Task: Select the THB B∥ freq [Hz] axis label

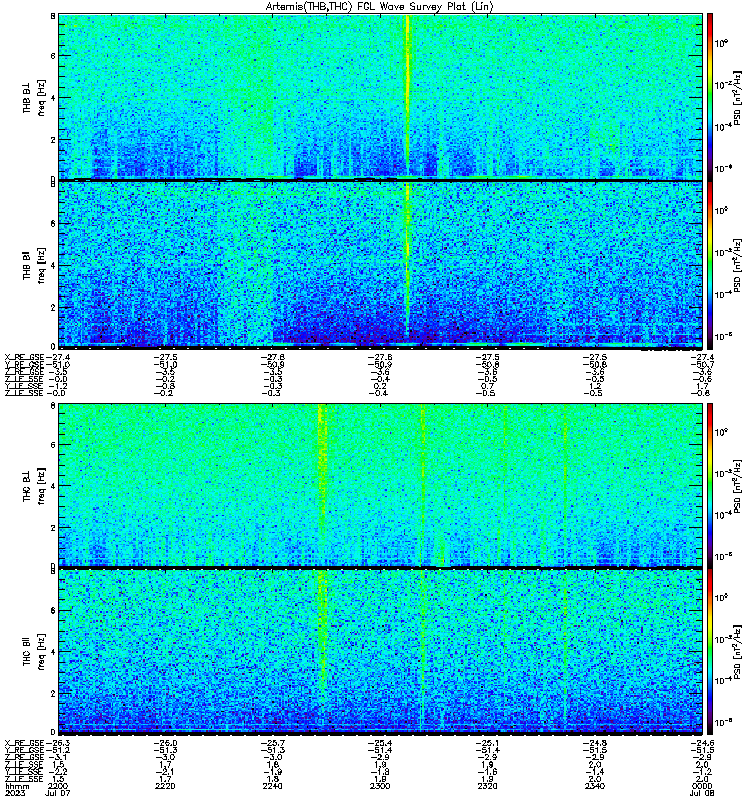Action: (34, 265)
